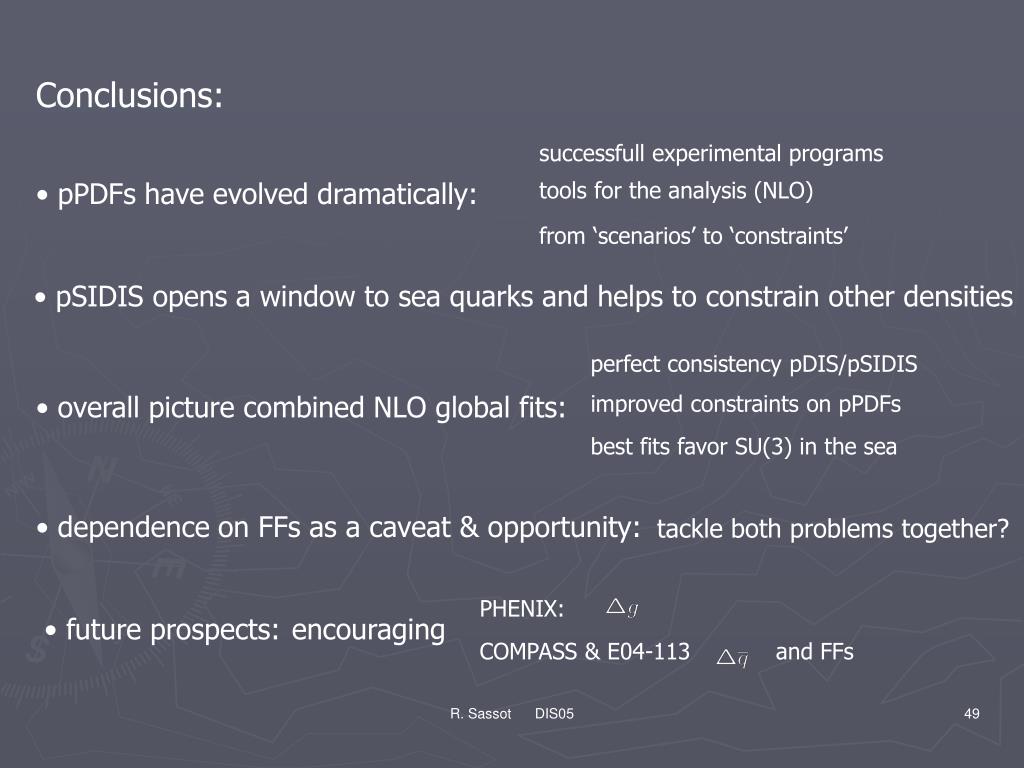Click improved constraints on pPDFs line
1024x768 pixels.
point(745,405)
